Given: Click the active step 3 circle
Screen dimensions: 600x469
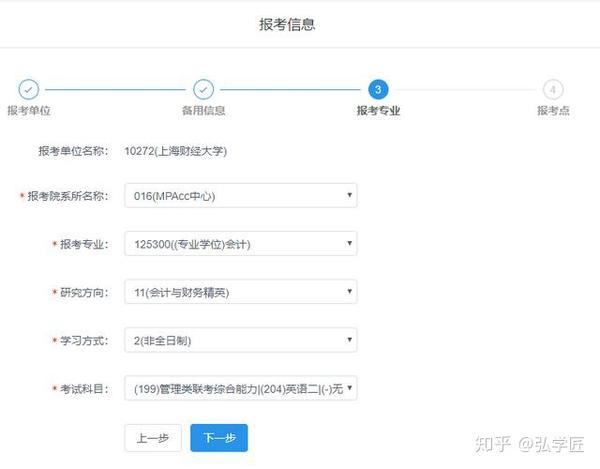Looking at the screenshot, I should coord(378,90).
